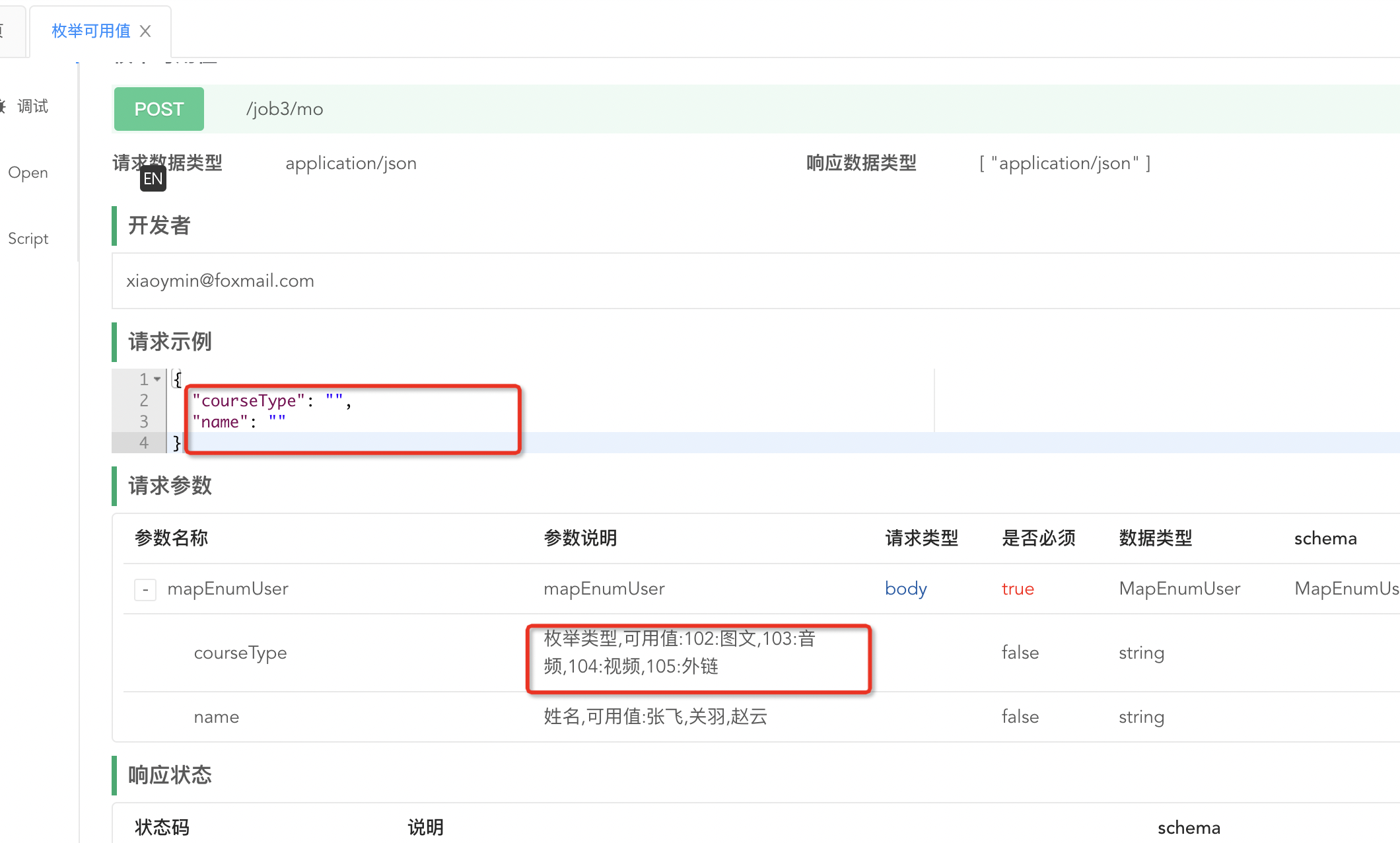The height and width of the screenshot is (843, 1400).
Task: Click the green bar beside 响应状态 heading
Action: (x=115, y=774)
